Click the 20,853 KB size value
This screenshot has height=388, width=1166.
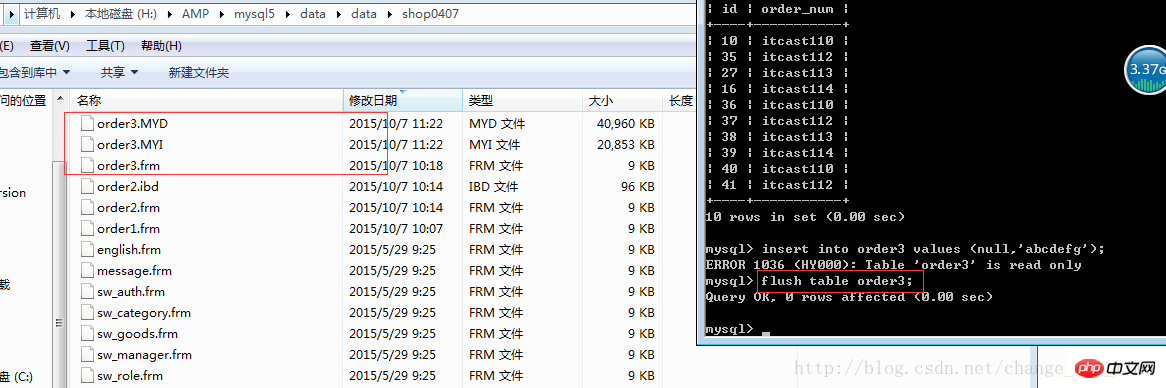625,144
